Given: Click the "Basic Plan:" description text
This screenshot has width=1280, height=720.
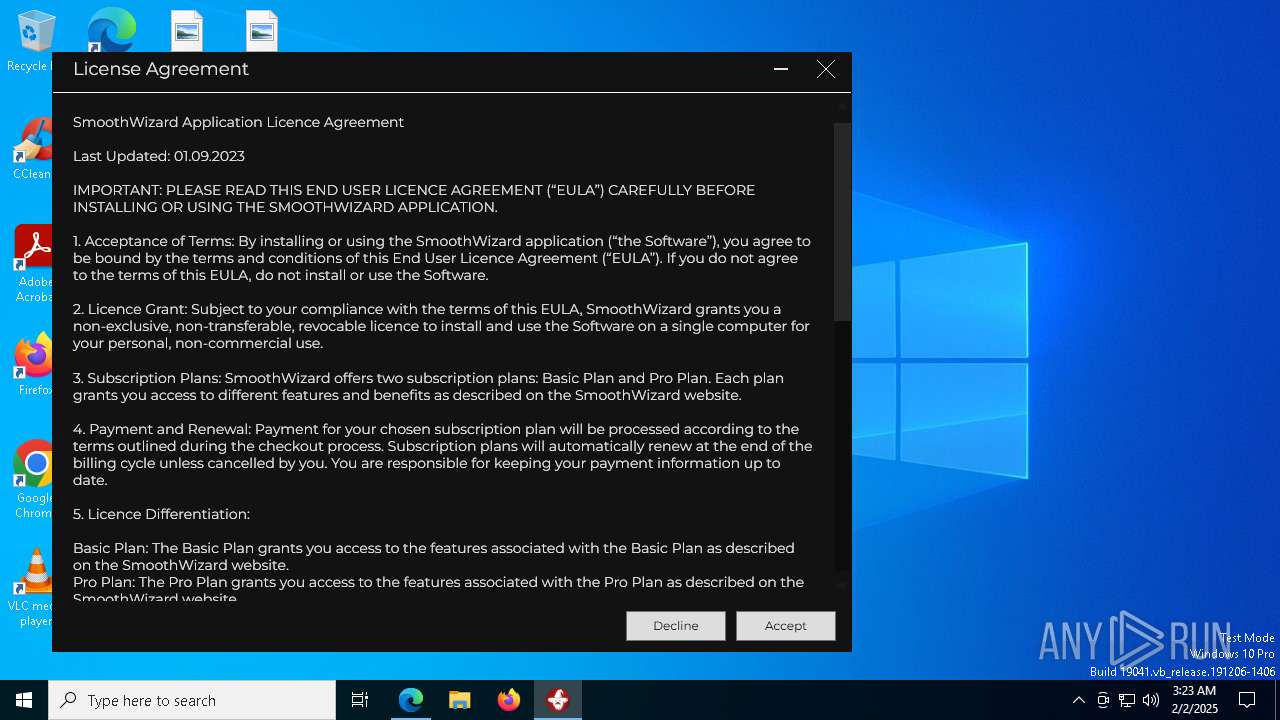Looking at the screenshot, I should point(434,557).
